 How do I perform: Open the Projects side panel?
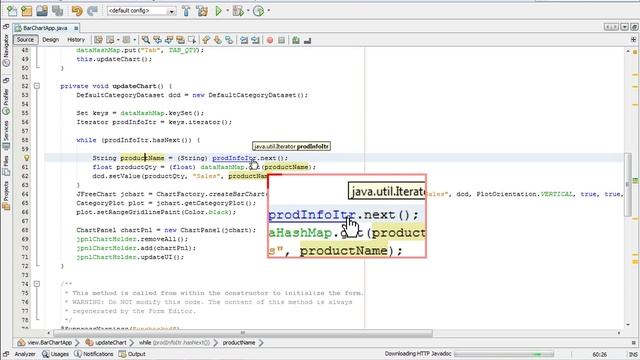6,196
